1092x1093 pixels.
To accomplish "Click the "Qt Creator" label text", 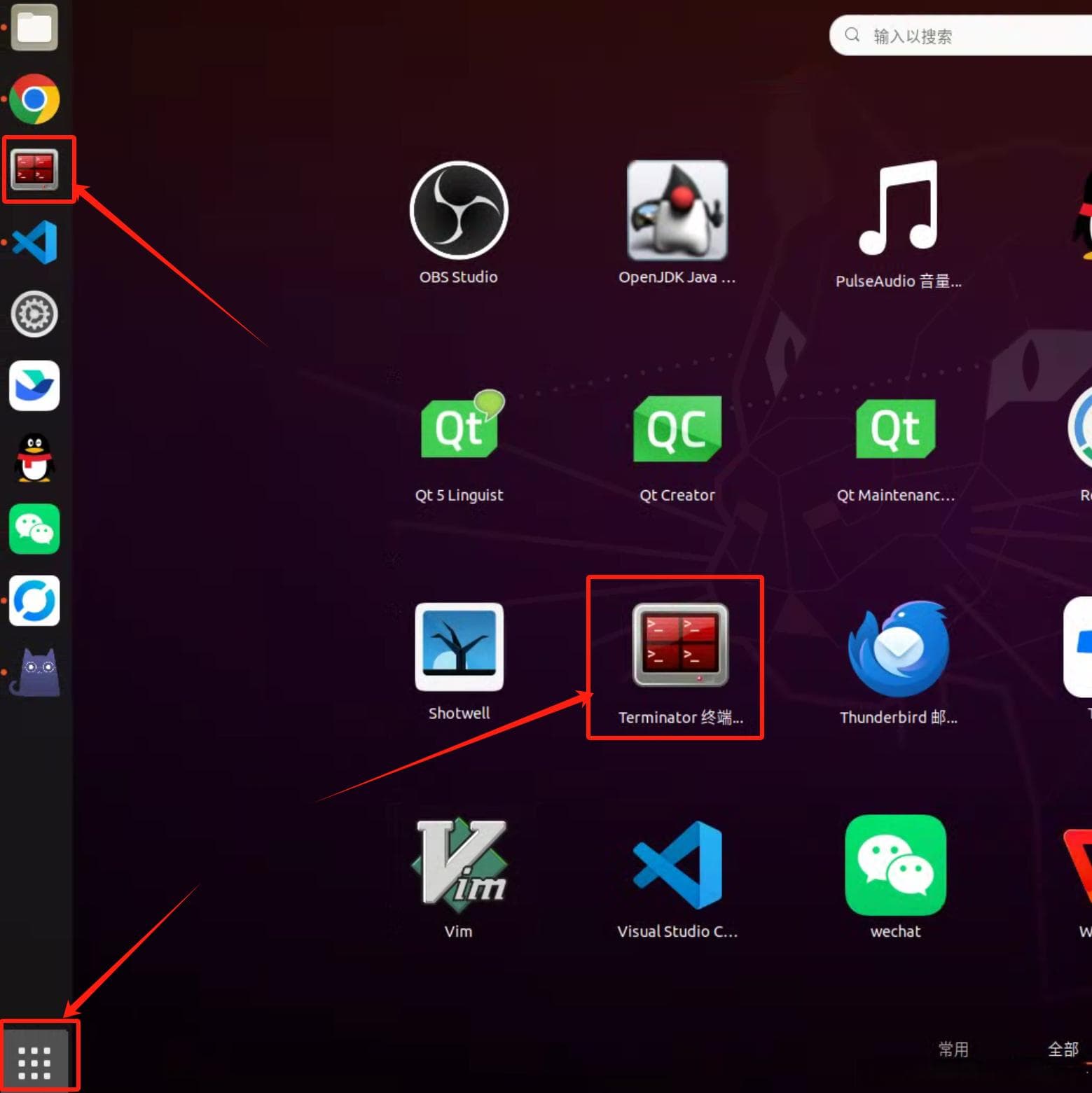I will 677,495.
